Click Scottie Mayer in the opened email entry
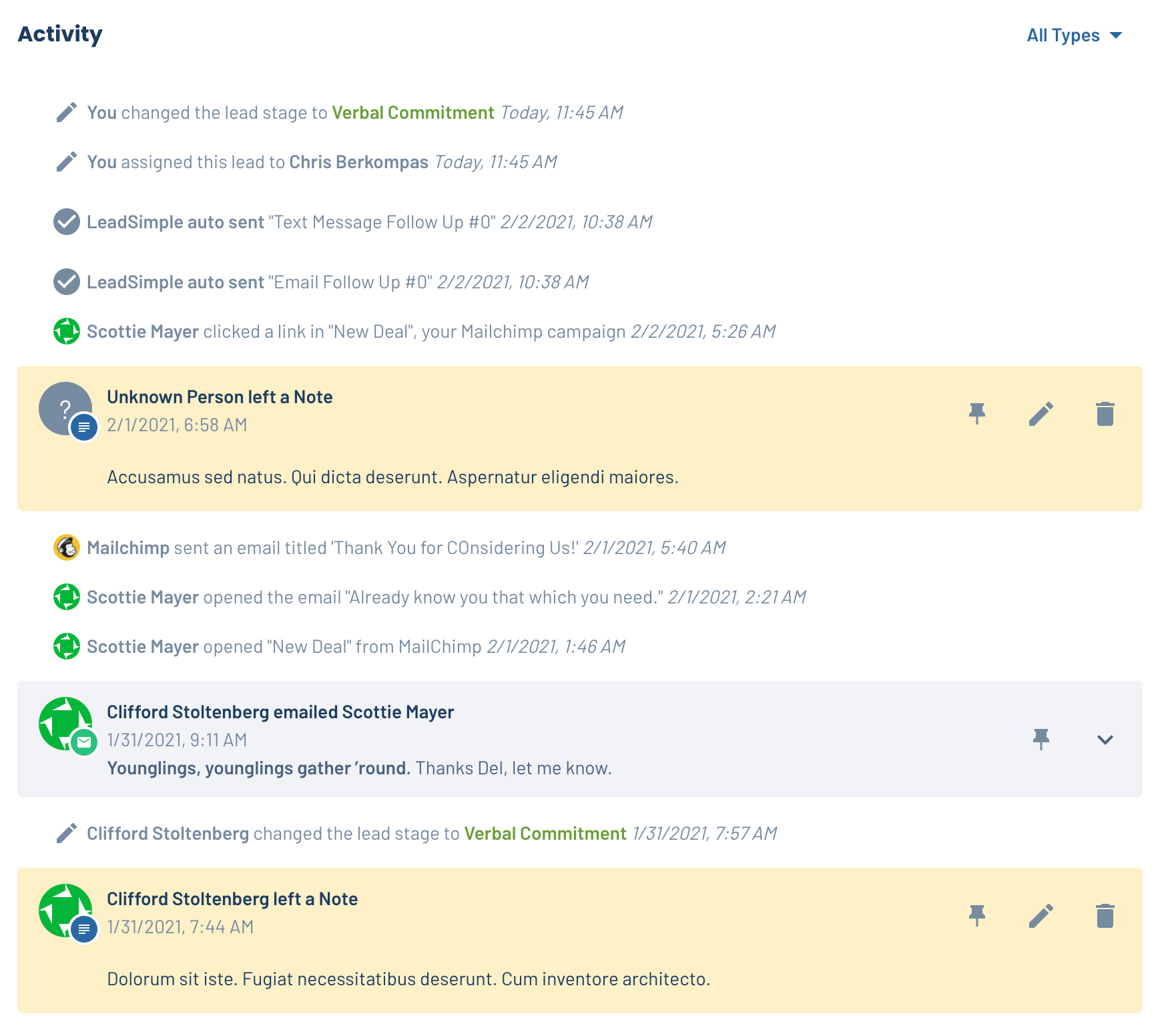This screenshot has height=1028, width=1176. click(x=143, y=597)
